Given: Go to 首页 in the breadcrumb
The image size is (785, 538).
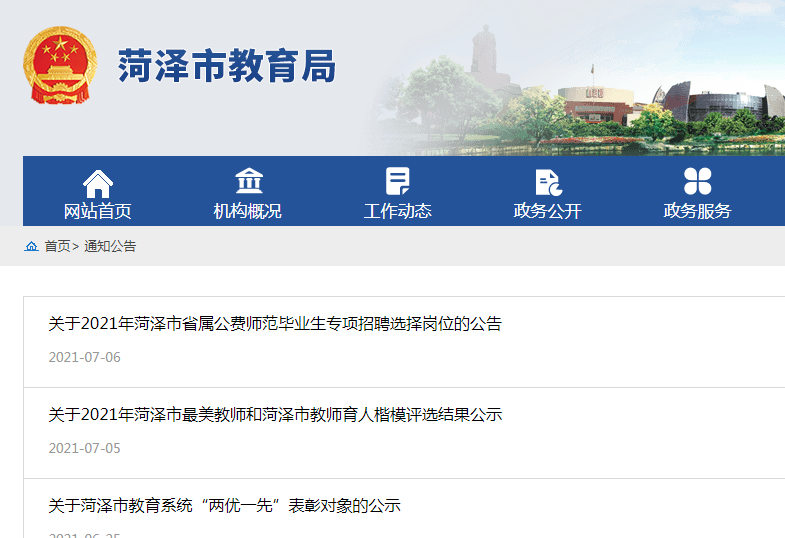Looking at the screenshot, I should pos(57,246).
